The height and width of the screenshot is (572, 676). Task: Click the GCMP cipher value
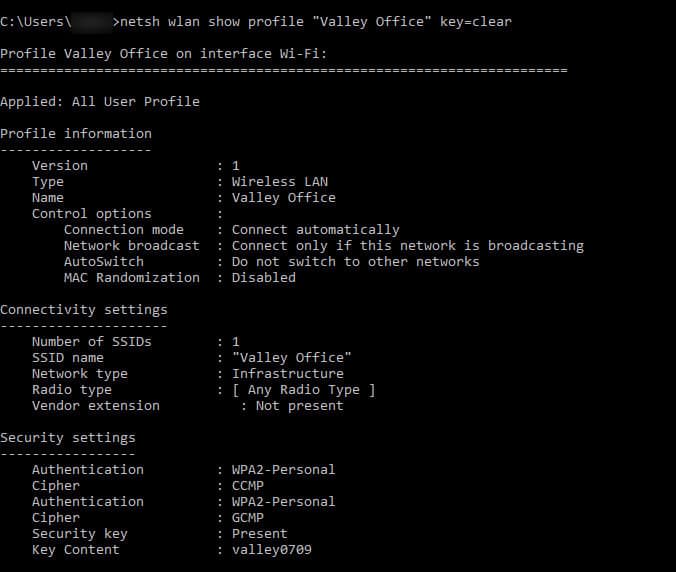[248, 517]
